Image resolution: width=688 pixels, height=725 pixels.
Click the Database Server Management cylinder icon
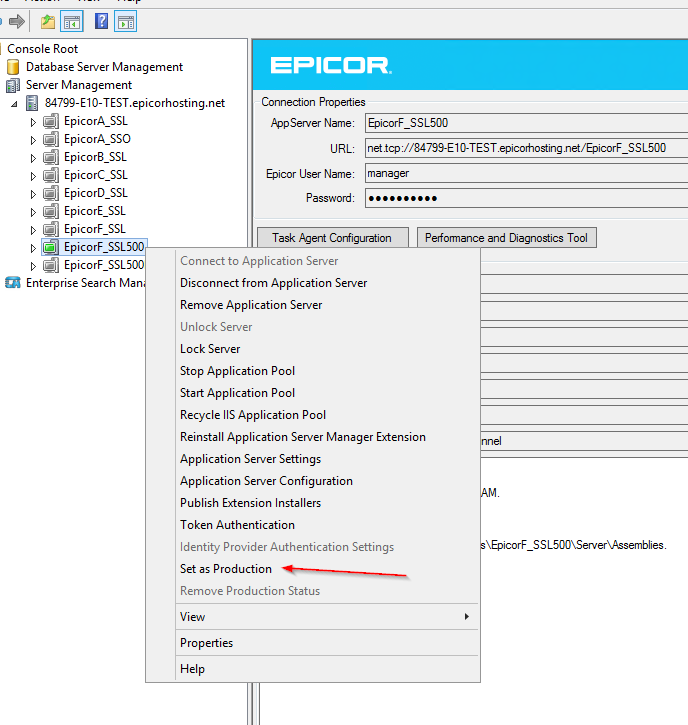pos(13,67)
